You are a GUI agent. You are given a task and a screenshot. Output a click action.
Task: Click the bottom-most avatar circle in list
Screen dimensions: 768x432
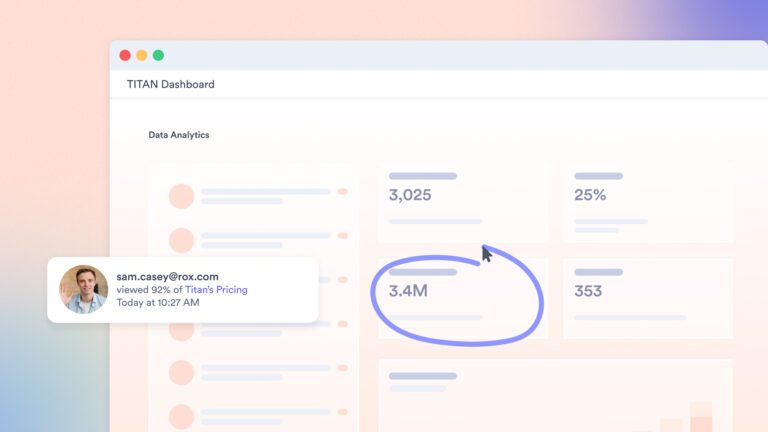click(181, 417)
